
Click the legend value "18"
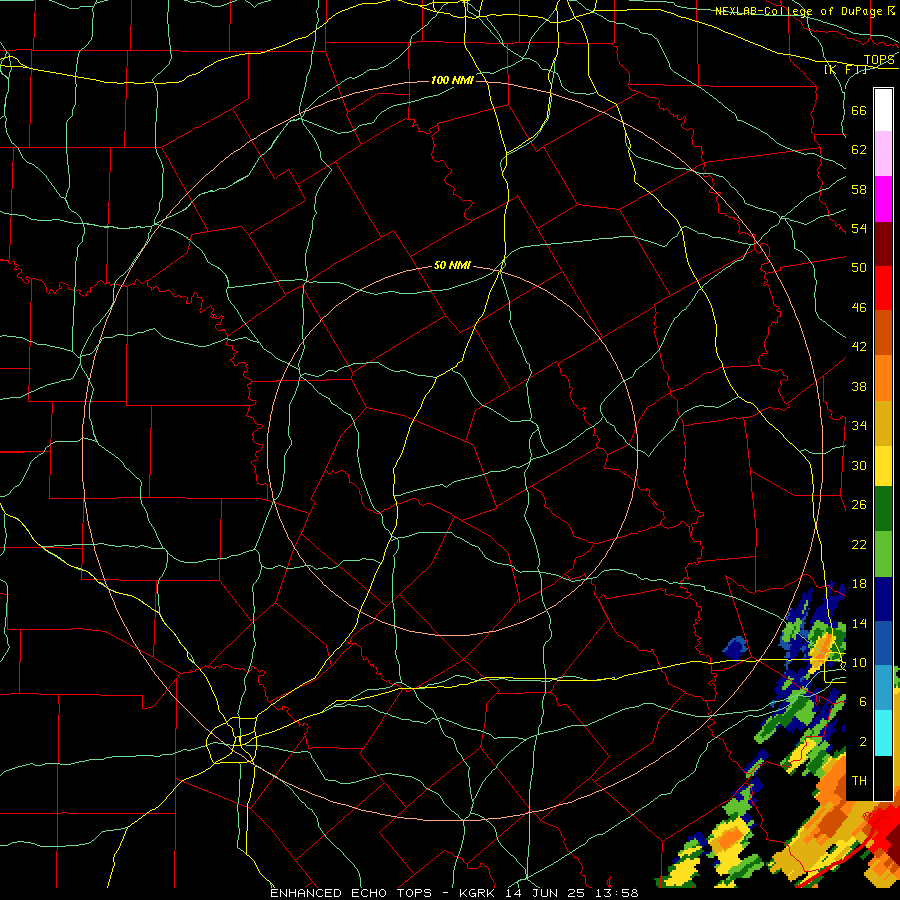(859, 584)
